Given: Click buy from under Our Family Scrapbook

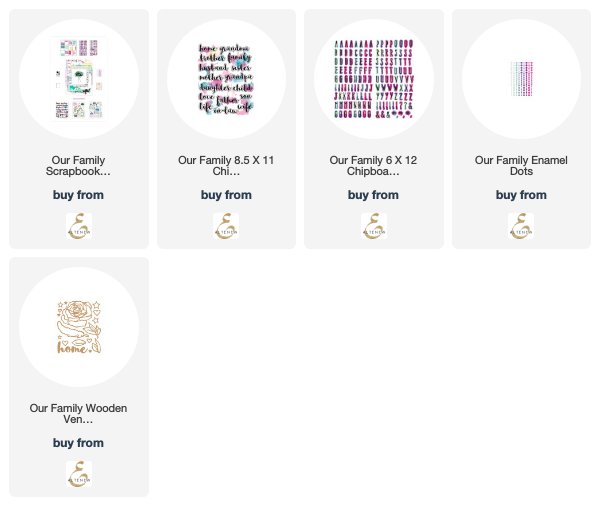Looking at the screenshot, I should 78,195.
